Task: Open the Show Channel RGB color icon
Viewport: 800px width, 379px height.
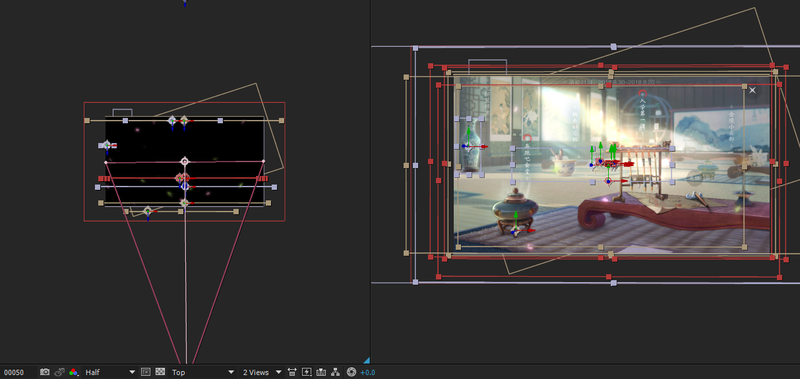Action: coord(74,372)
